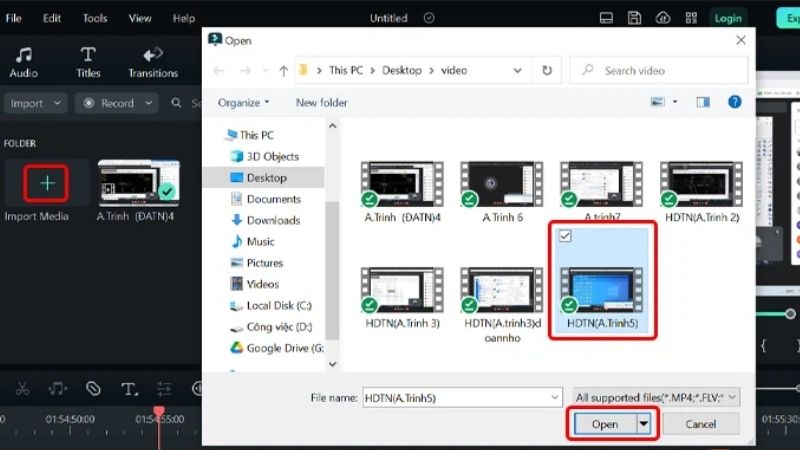The image size is (800, 450).
Task: Click the Import Media plus button
Action: [x=46, y=183]
